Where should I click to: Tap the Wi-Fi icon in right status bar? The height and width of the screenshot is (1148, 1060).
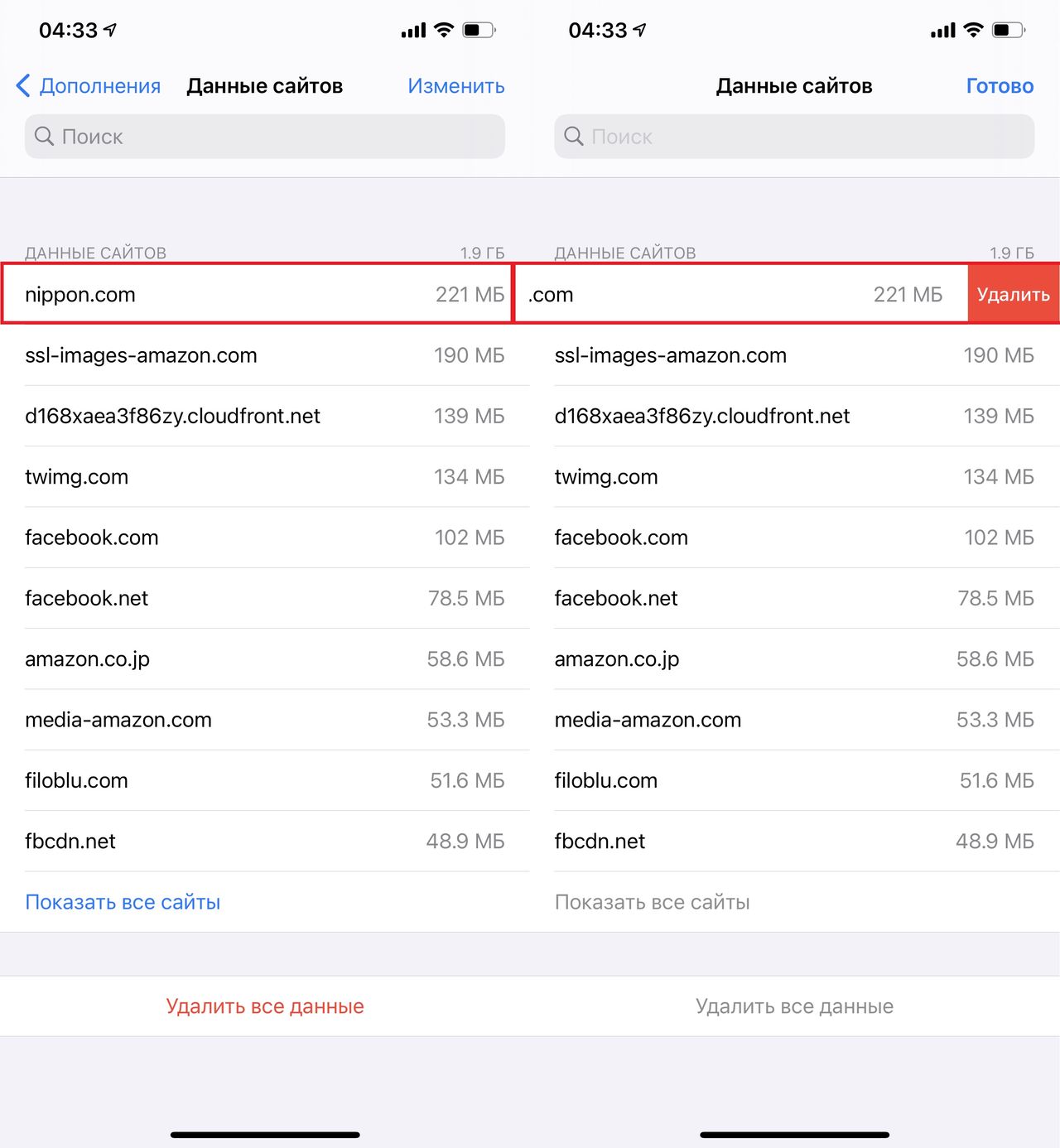[974, 31]
